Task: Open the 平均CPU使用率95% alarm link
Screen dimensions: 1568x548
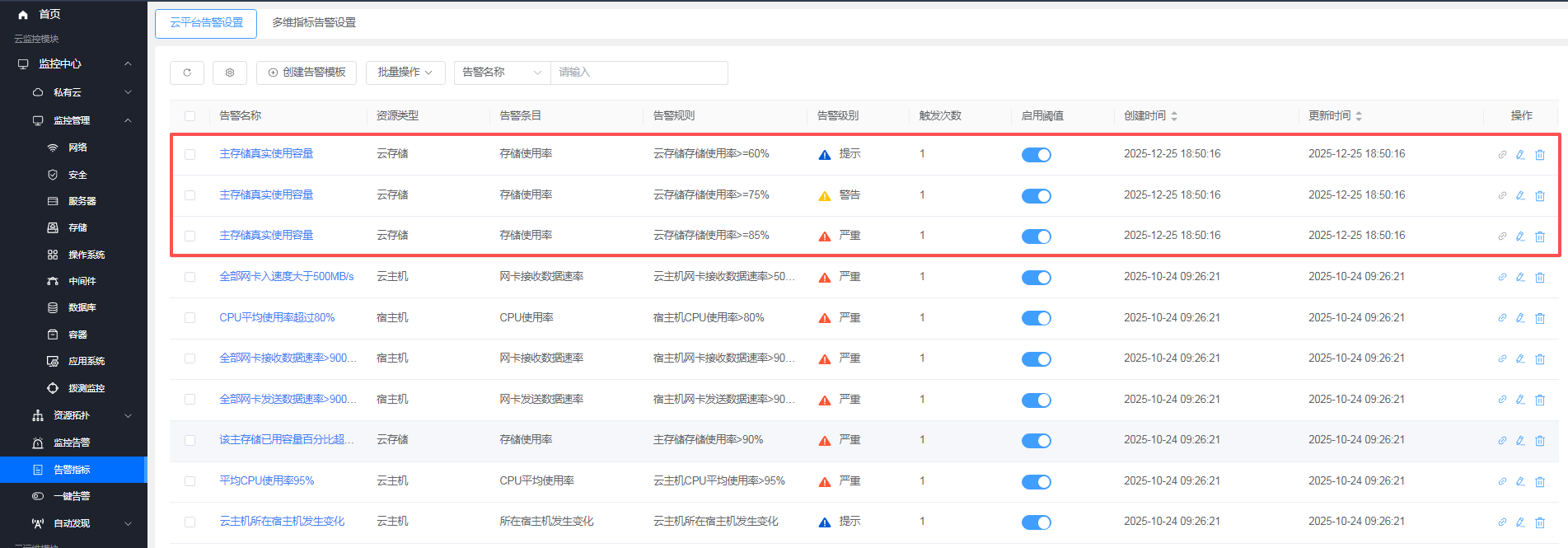Action: click(x=267, y=481)
